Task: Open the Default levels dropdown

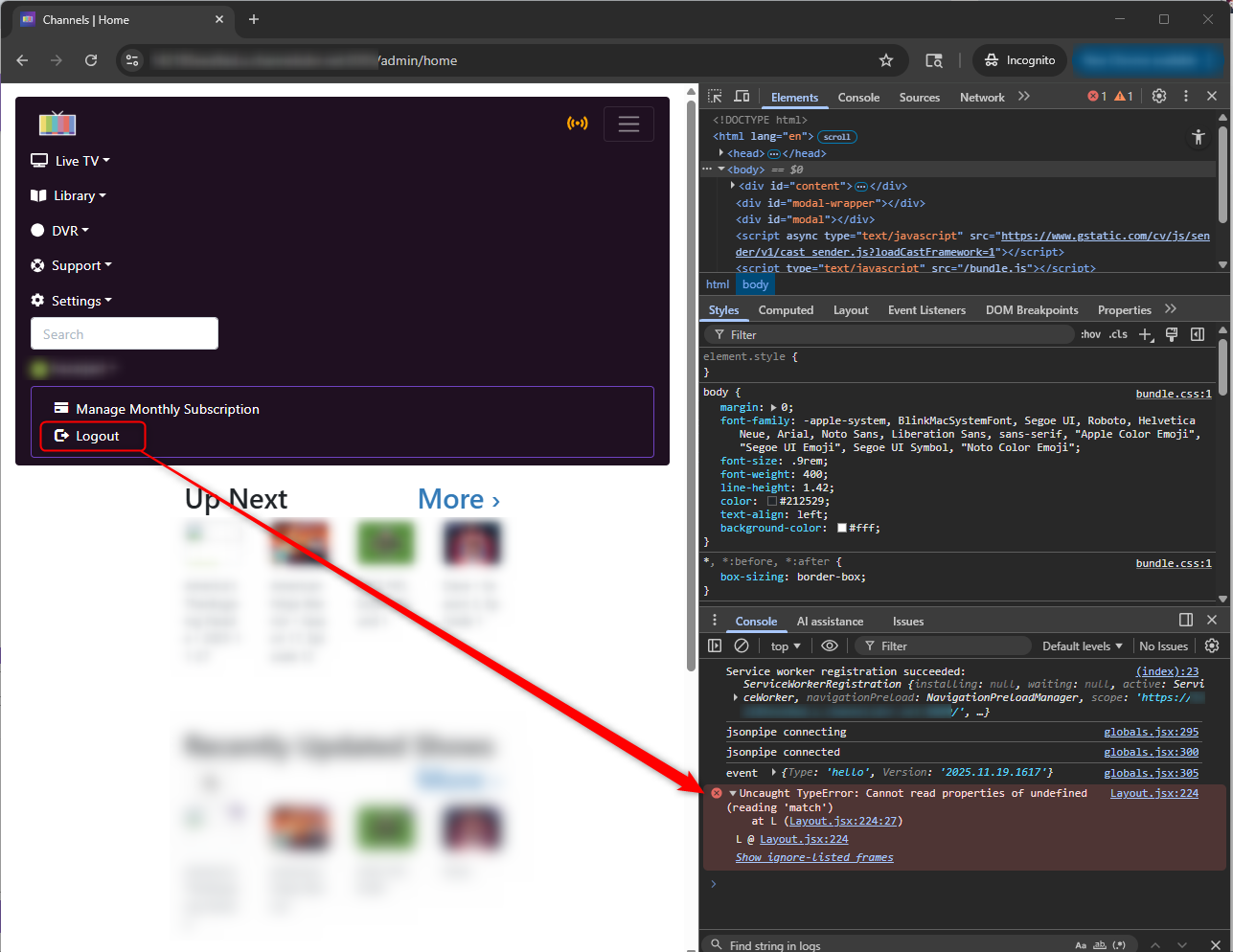Action: pos(1082,646)
